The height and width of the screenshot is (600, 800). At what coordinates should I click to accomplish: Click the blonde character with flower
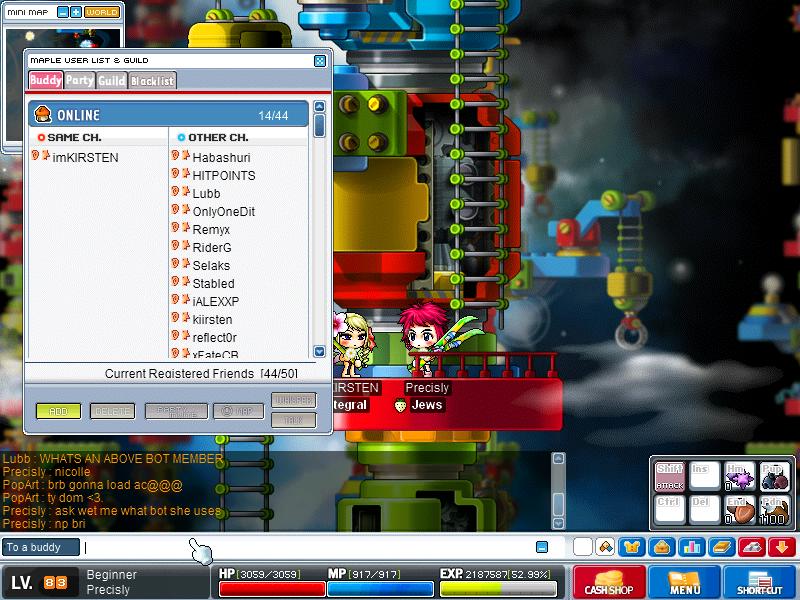(353, 343)
